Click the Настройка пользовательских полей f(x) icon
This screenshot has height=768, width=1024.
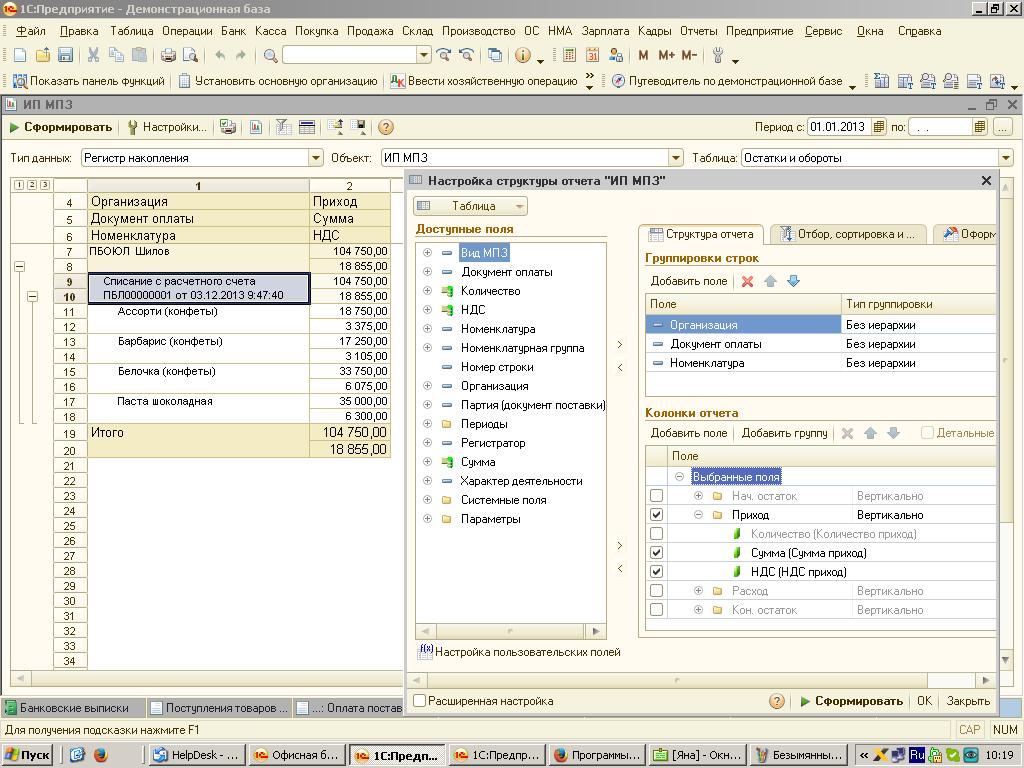(x=426, y=651)
